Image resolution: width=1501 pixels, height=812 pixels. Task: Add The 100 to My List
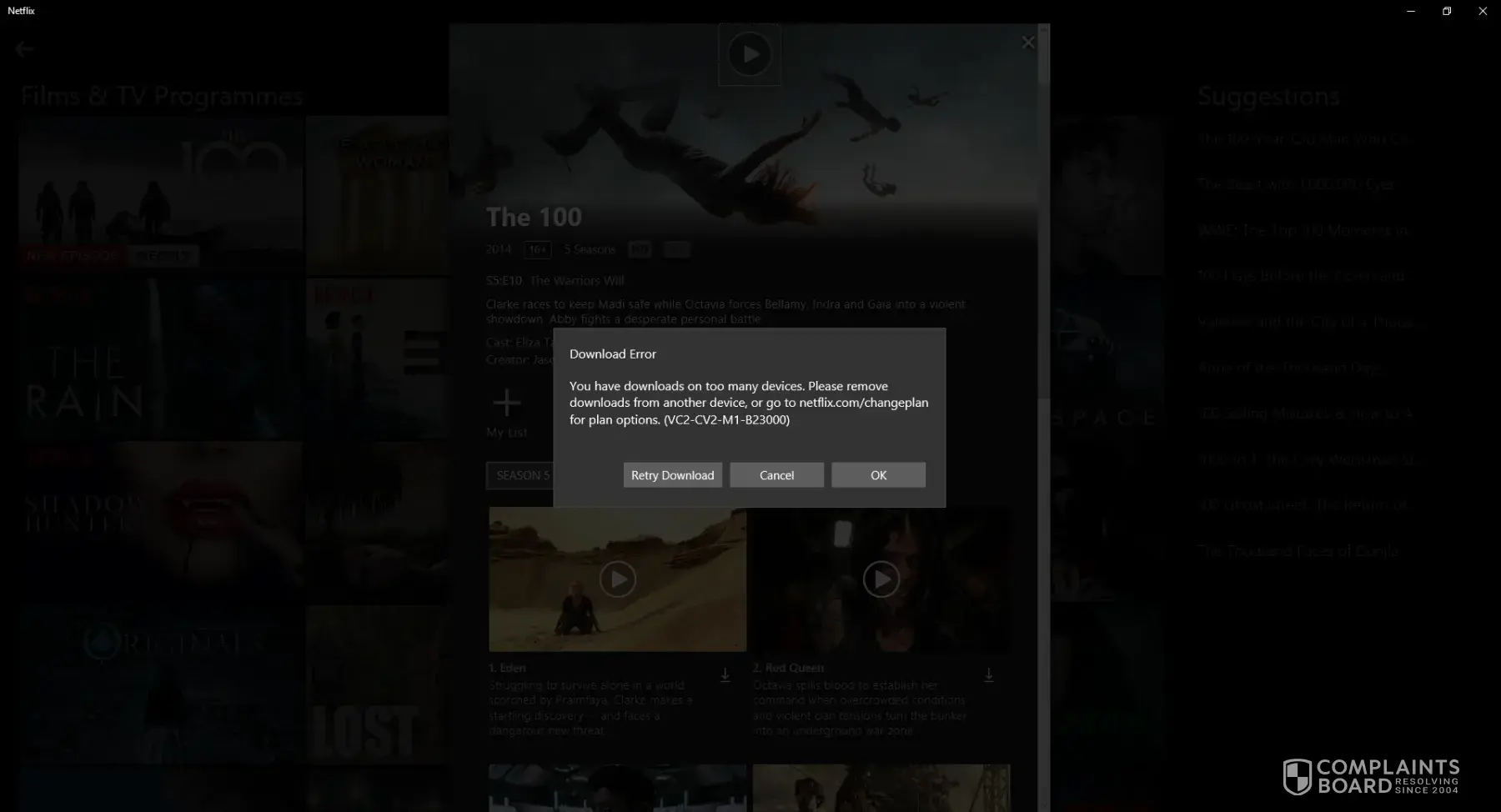507,413
